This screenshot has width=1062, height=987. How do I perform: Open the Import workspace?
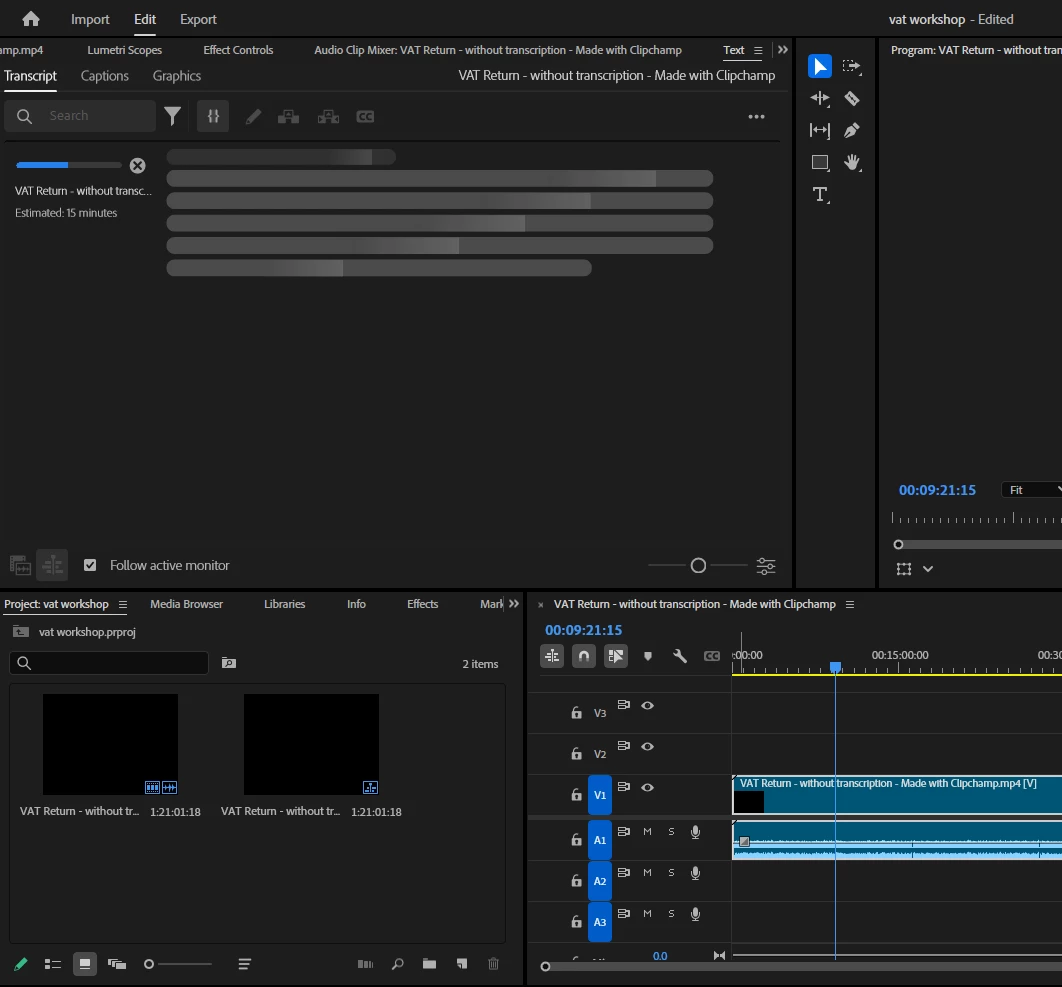(x=90, y=19)
